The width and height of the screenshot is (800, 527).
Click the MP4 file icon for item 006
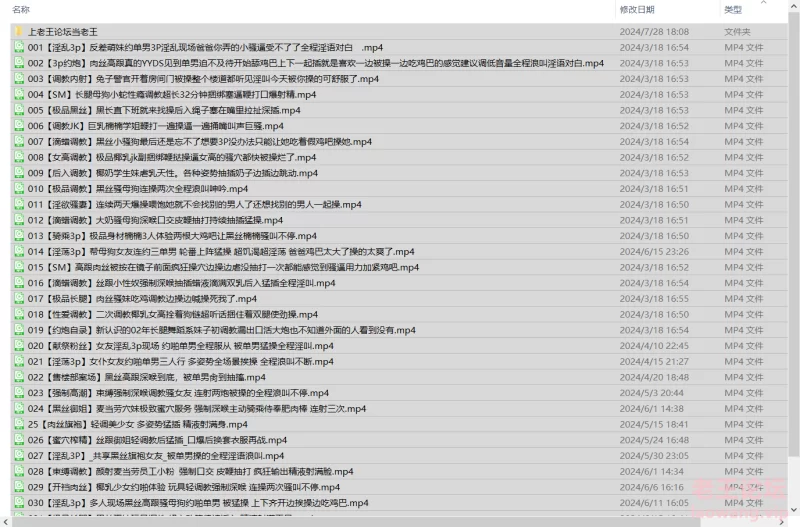(19, 126)
